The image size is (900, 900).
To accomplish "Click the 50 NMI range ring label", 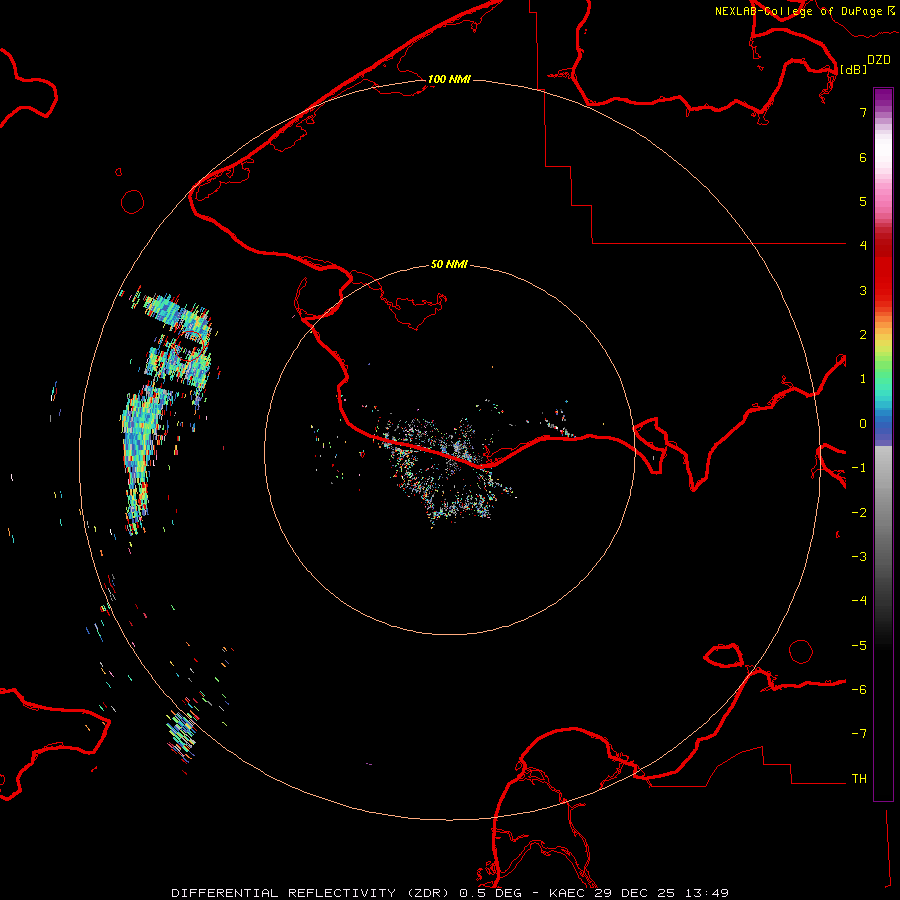I will tap(449, 264).
